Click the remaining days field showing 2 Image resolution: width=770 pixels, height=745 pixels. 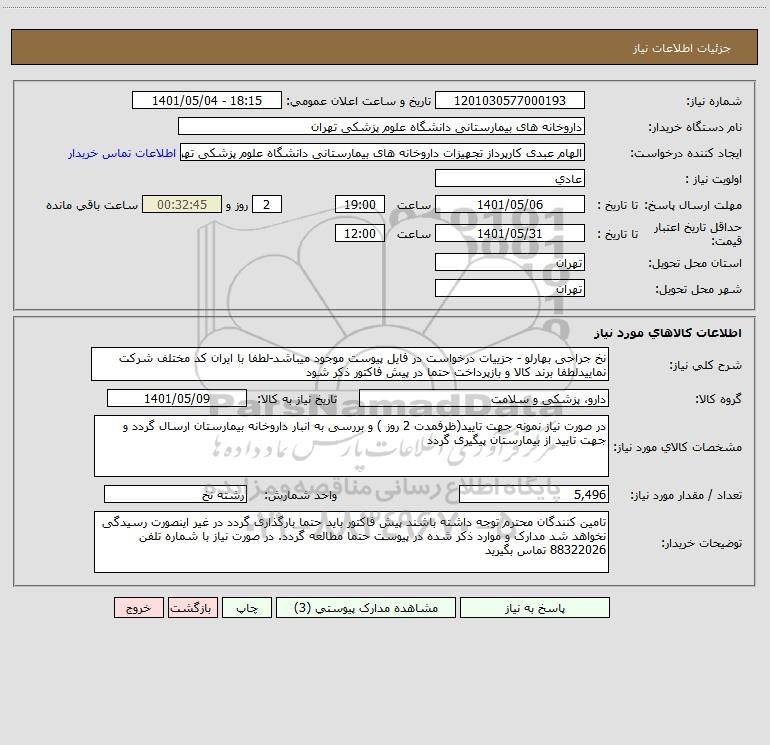point(267,205)
